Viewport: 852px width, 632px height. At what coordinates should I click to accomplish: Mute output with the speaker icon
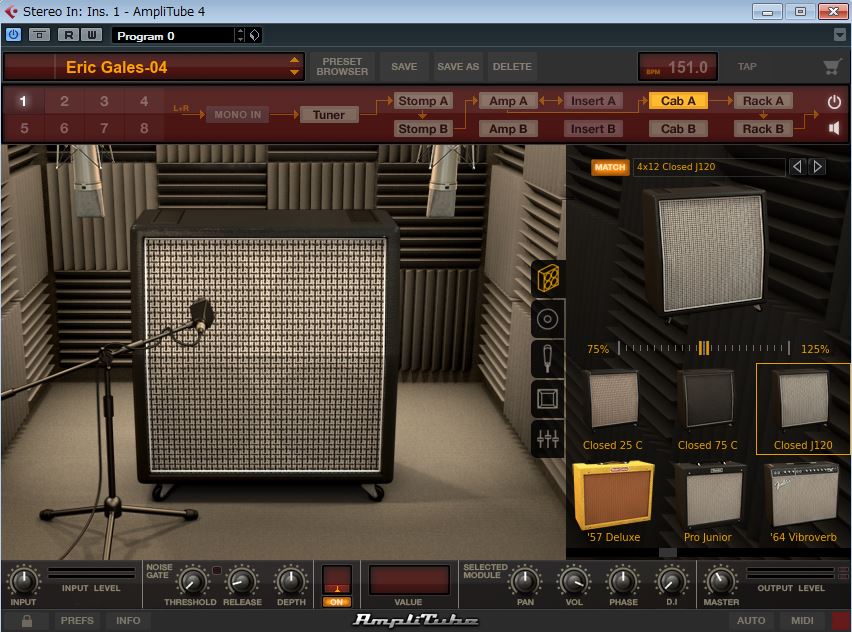(x=834, y=128)
